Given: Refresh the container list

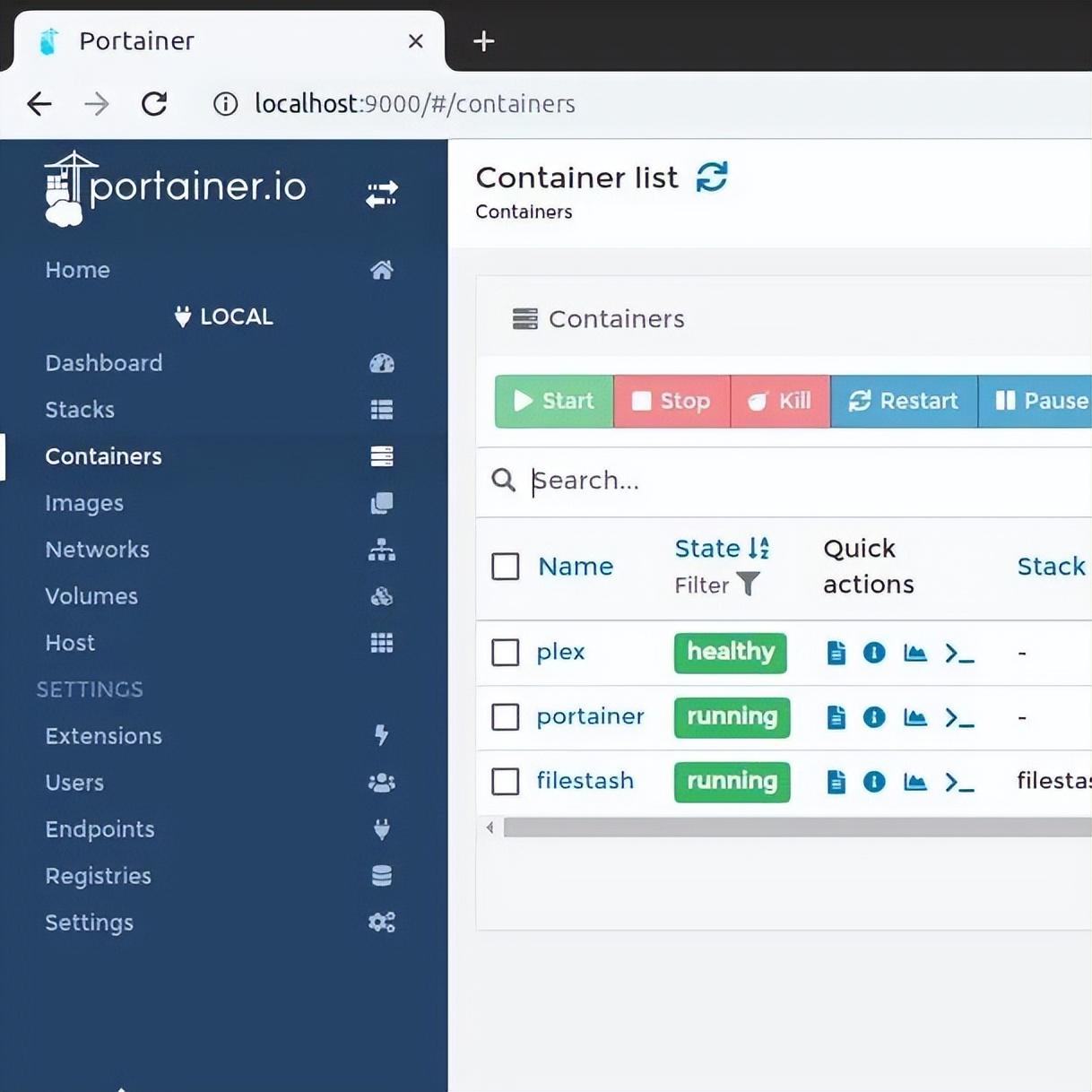Looking at the screenshot, I should tap(712, 178).
